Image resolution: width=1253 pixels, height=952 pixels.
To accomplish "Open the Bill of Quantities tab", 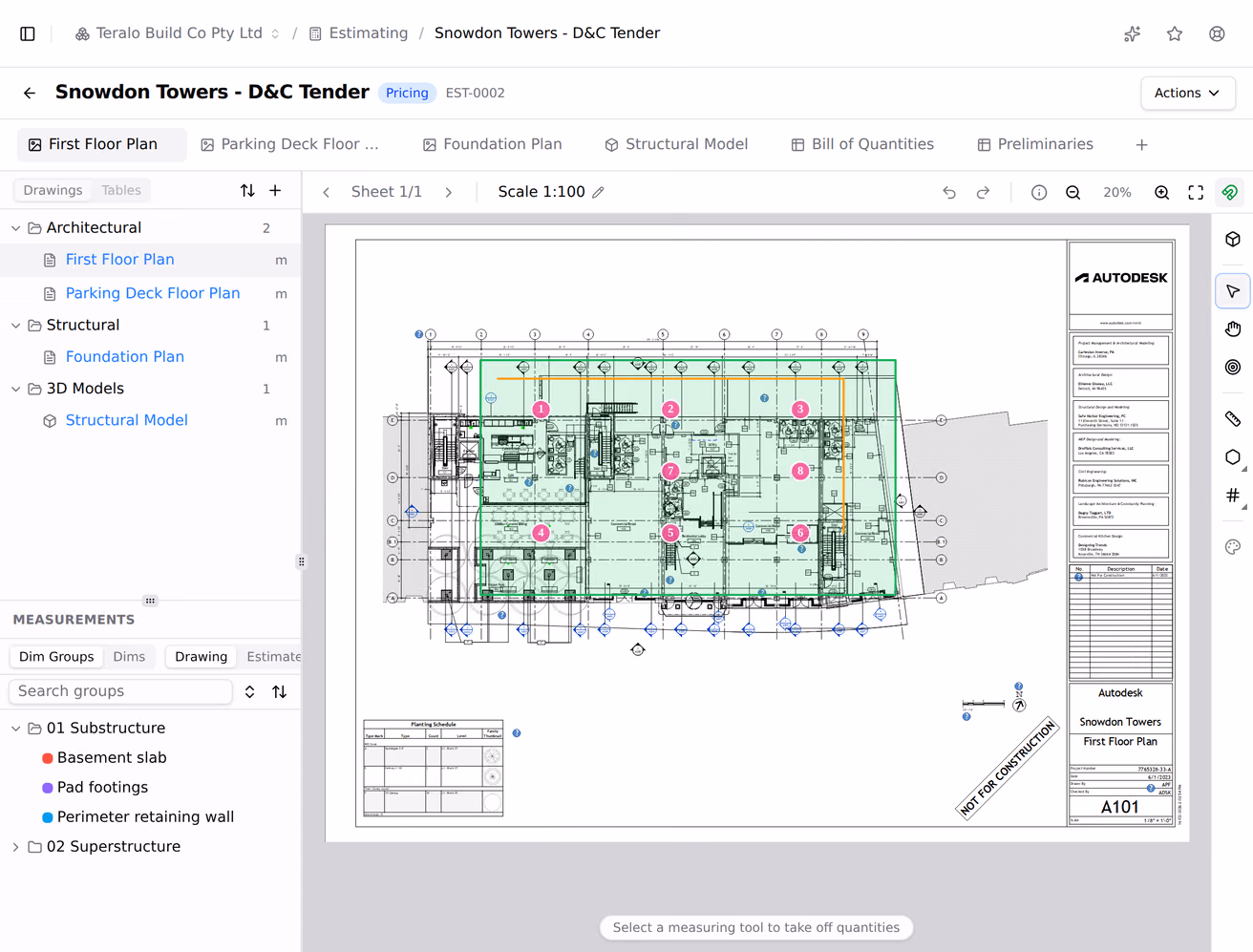I will click(x=862, y=144).
